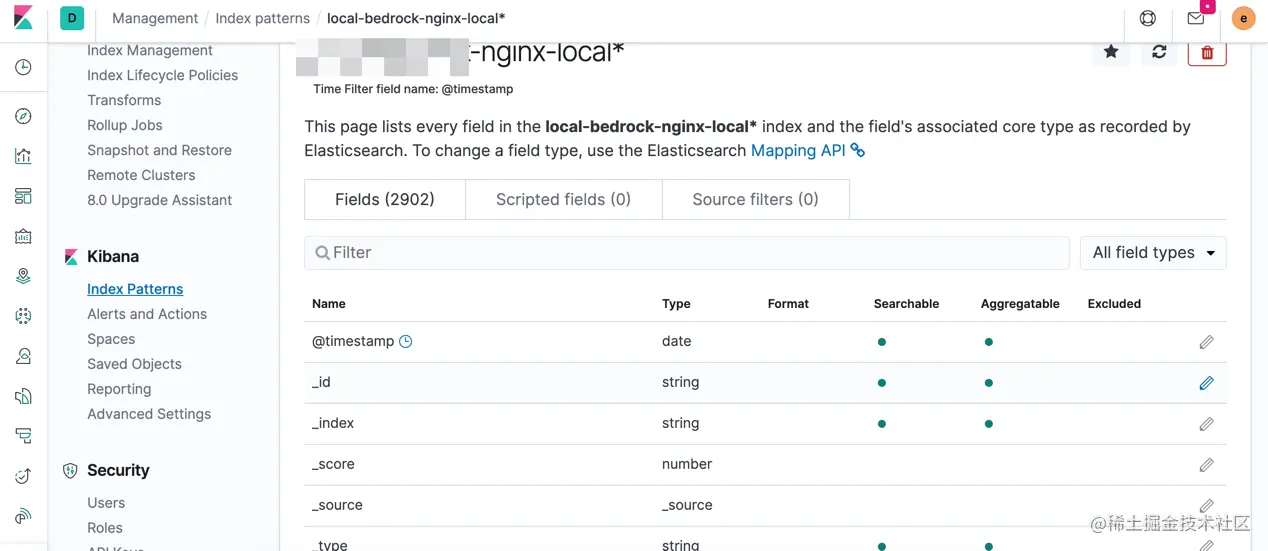Open Discover from the compass icon
This screenshot has width=1268, height=551.
point(24,117)
